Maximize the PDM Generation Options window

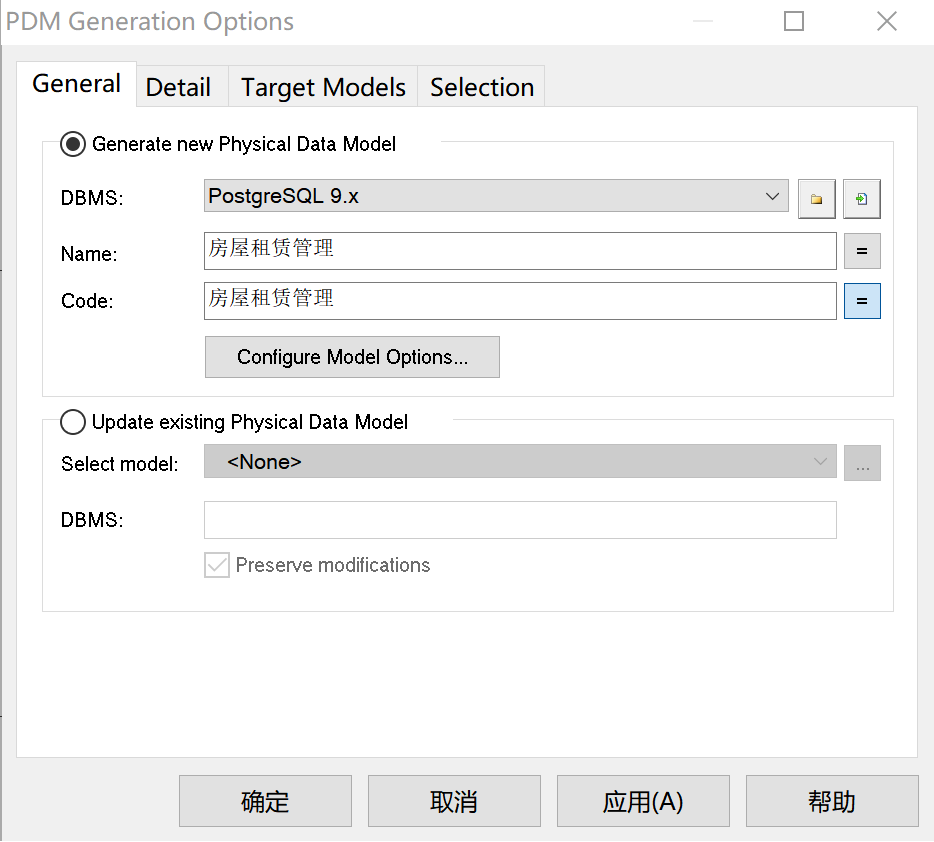[x=794, y=21]
